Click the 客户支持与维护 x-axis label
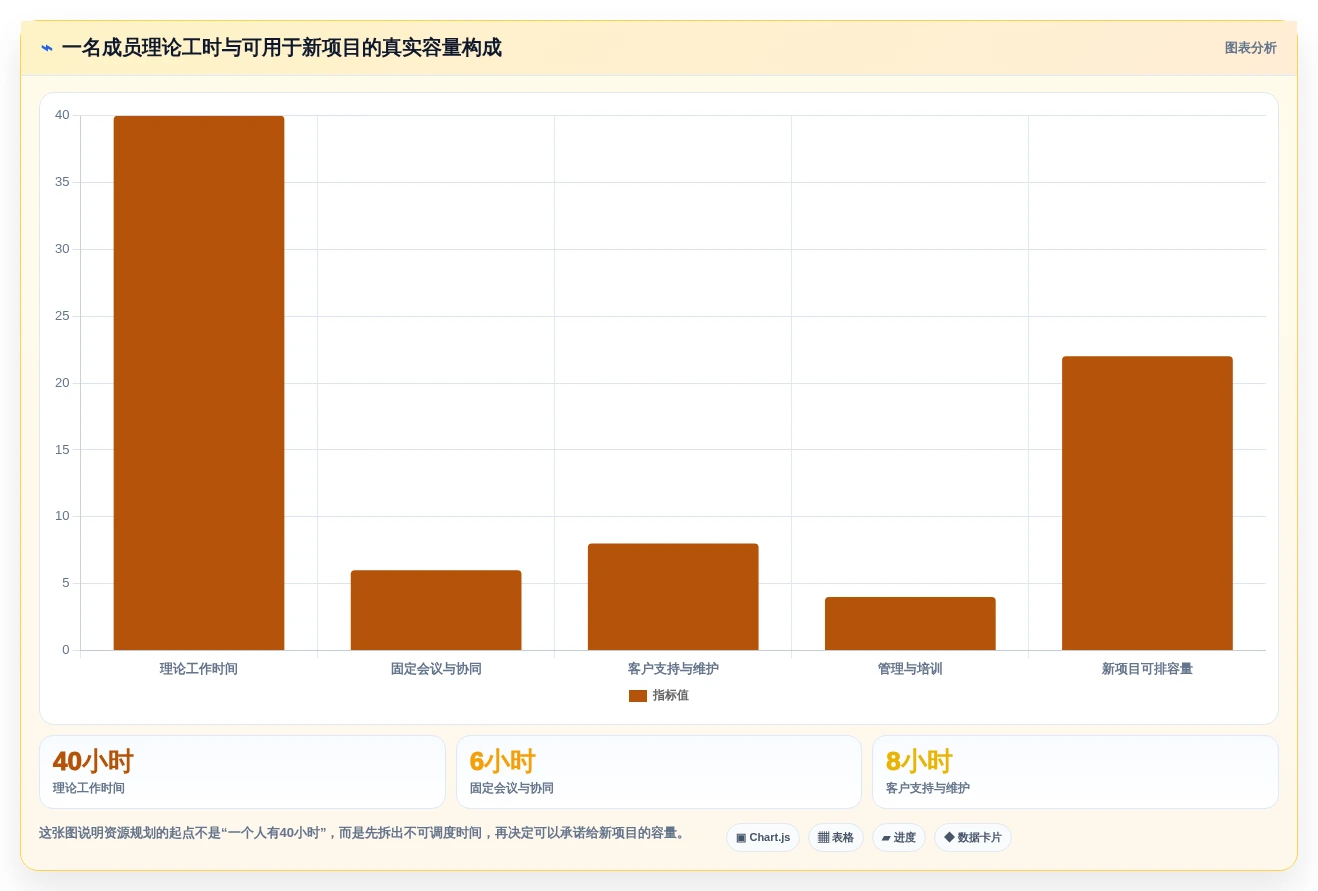This screenshot has width=1318, height=891. coord(673,669)
